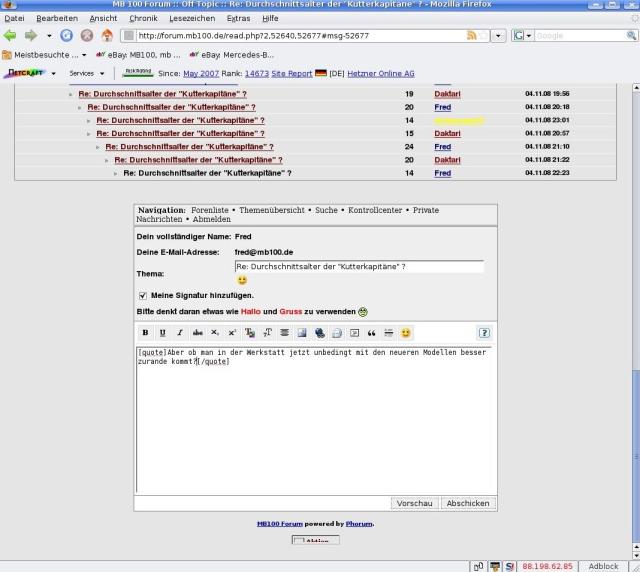Click the strikethrough formatting icon
640x572 pixels.
pyautogui.click(x=197, y=333)
